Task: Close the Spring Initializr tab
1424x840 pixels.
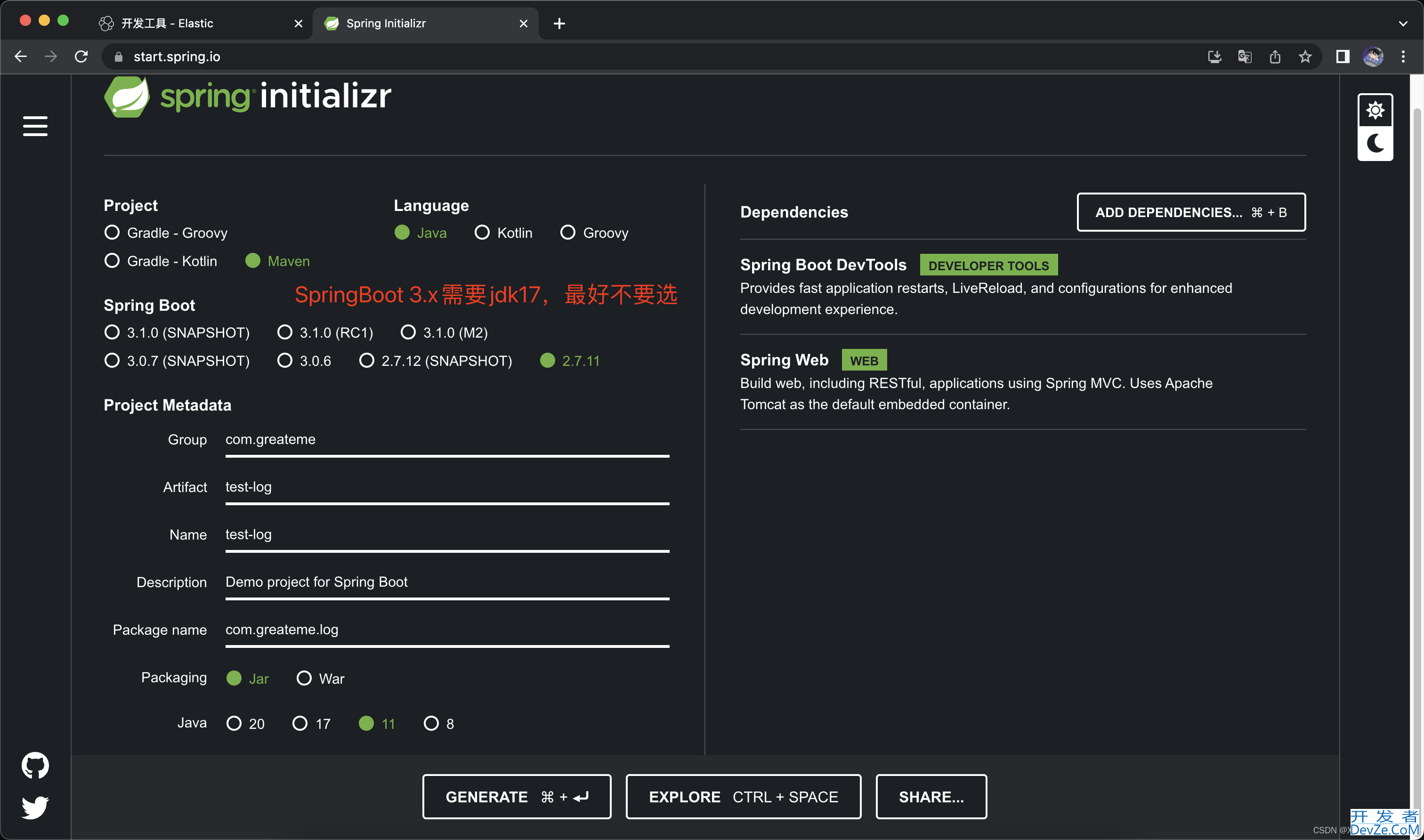Action: [x=524, y=23]
